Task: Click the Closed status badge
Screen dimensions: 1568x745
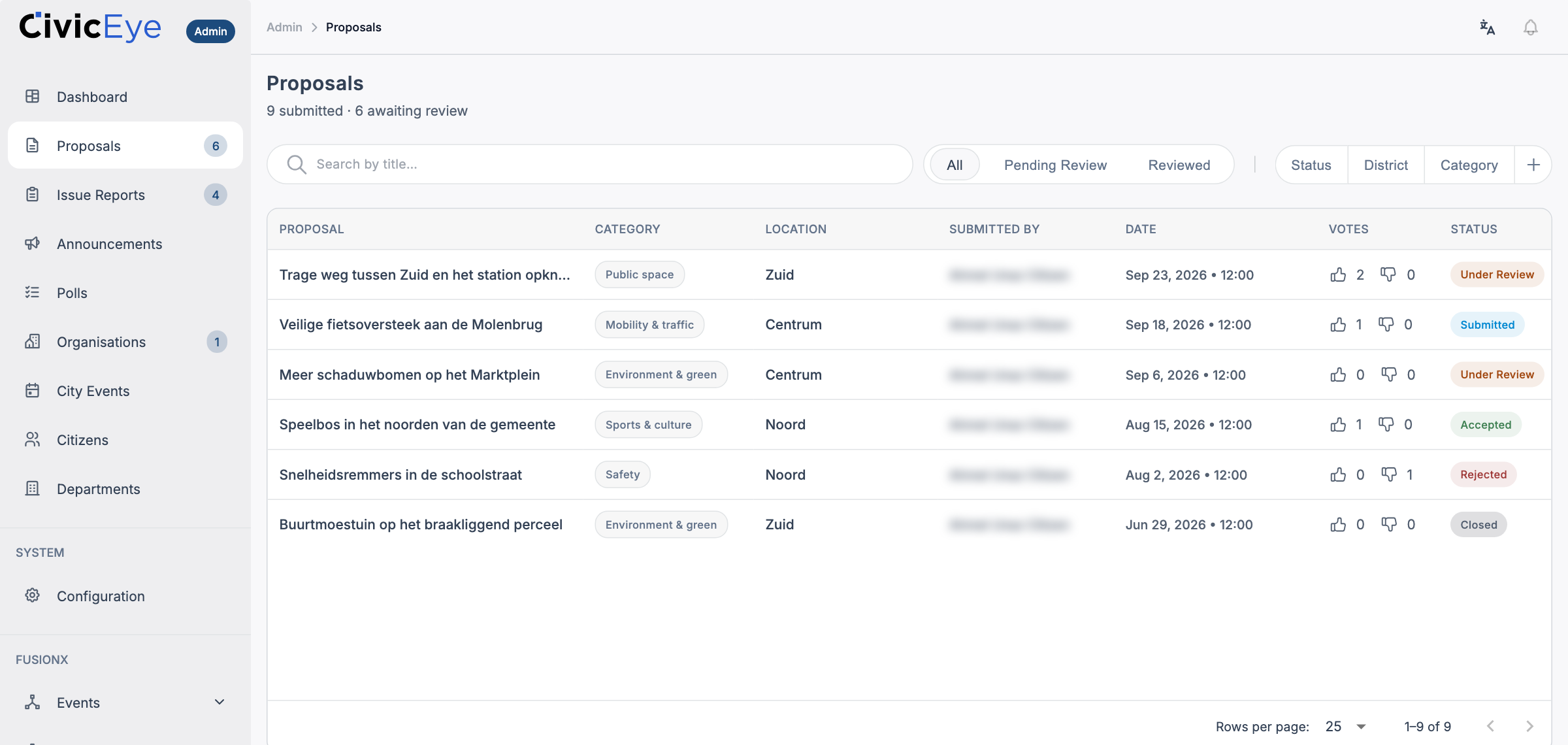Action: pyautogui.click(x=1478, y=525)
